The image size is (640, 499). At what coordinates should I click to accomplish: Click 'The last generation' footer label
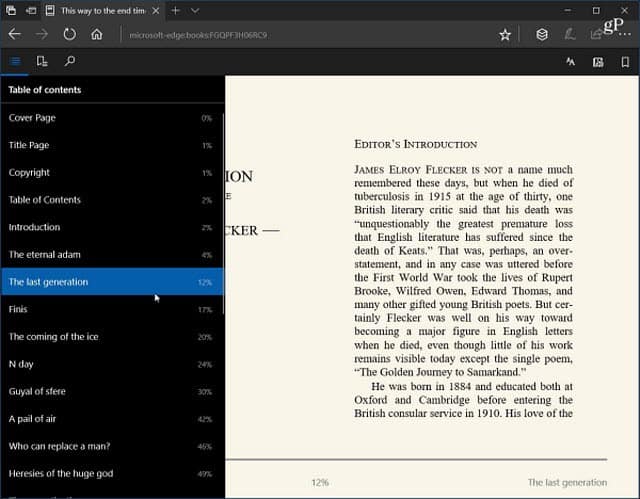[x=567, y=482]
